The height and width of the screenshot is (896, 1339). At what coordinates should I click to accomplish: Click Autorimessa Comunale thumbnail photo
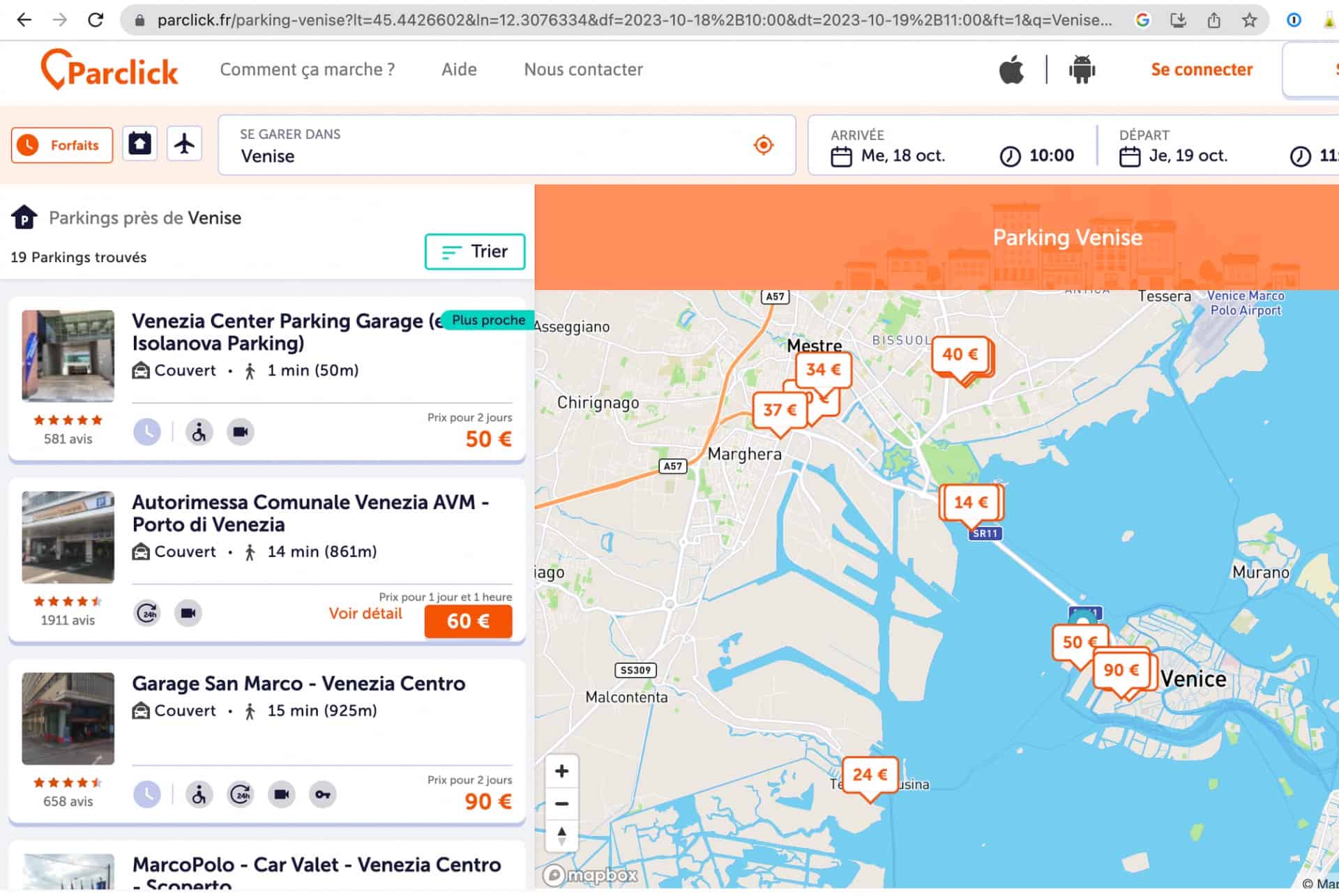(x=68, y=537)
